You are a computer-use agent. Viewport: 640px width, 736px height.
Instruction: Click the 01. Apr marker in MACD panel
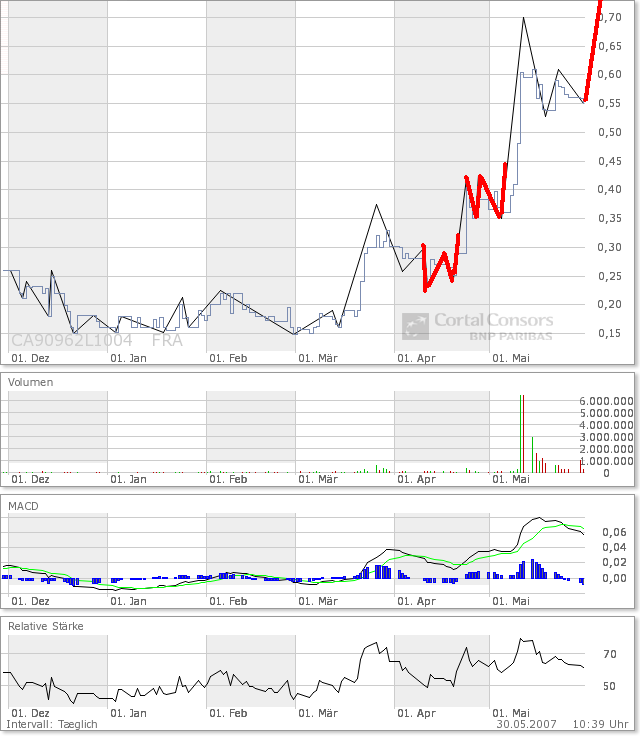416,601
